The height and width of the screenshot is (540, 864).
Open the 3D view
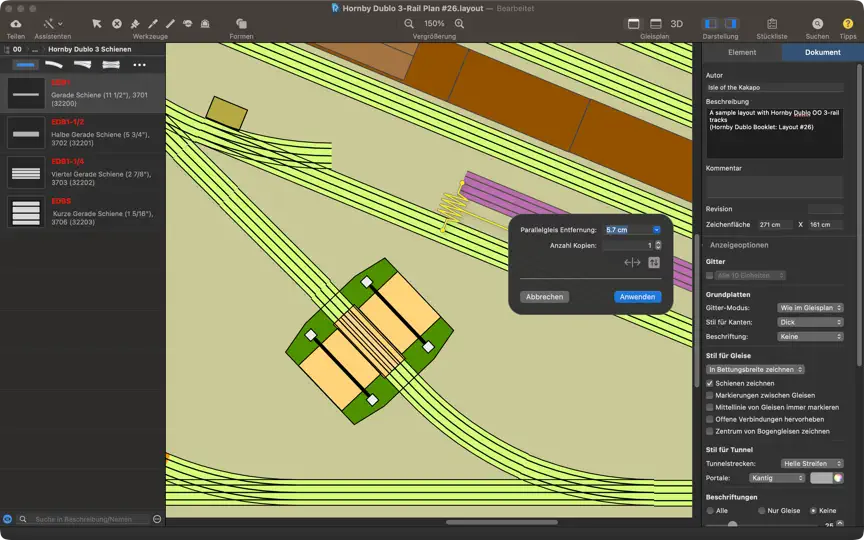[x=677, y=24]
